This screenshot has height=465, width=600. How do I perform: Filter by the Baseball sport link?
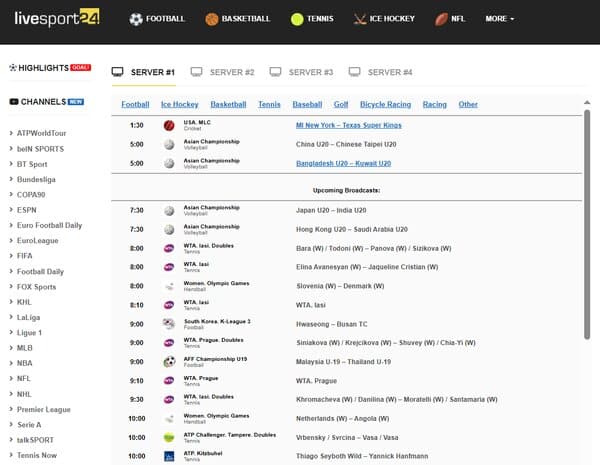point(307,104)
